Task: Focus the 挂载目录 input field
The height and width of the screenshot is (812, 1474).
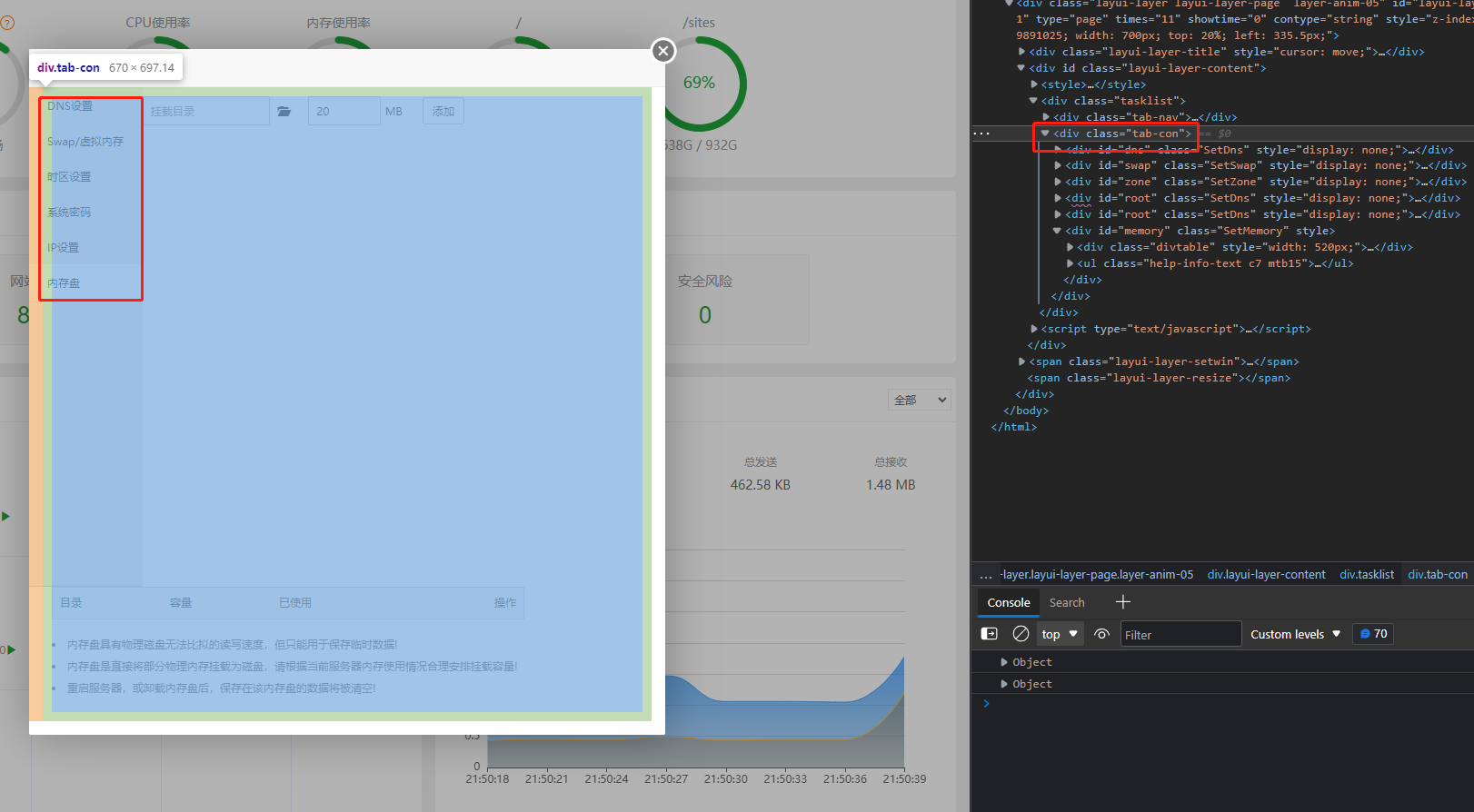Action: pos(206,111)
